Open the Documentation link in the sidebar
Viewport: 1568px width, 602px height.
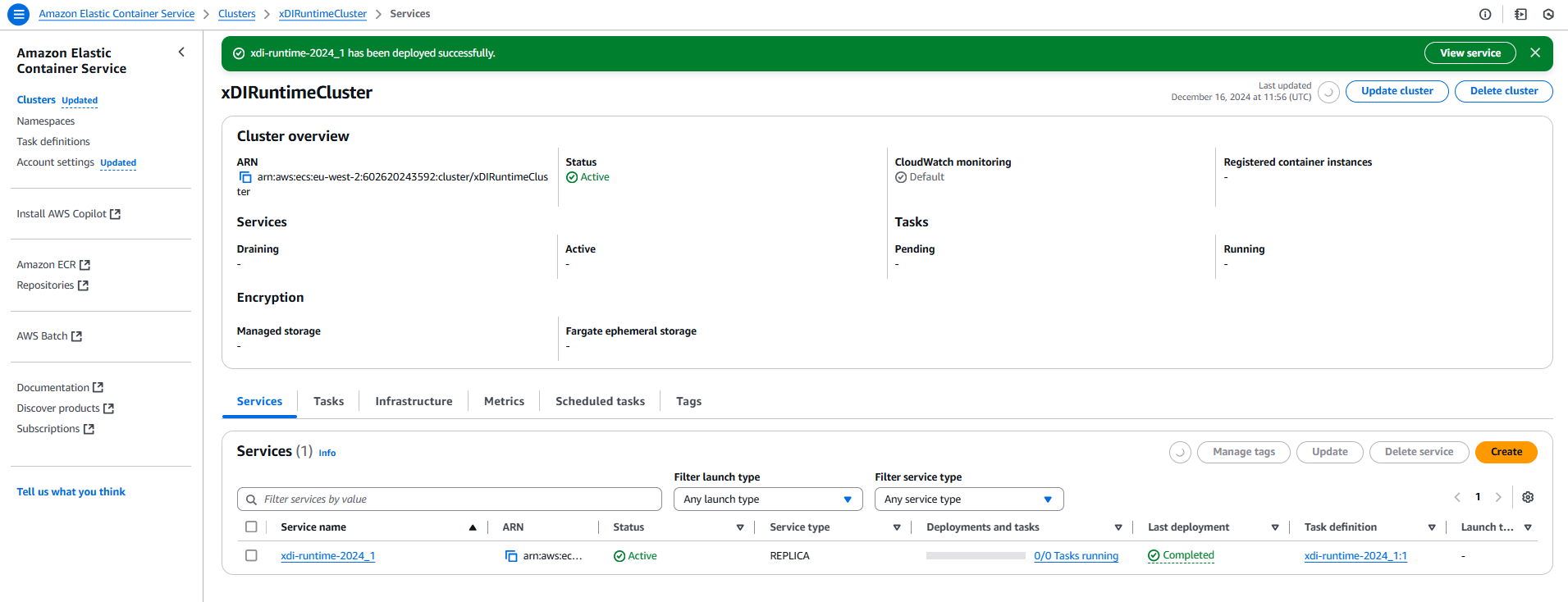(x=60, y=388)
